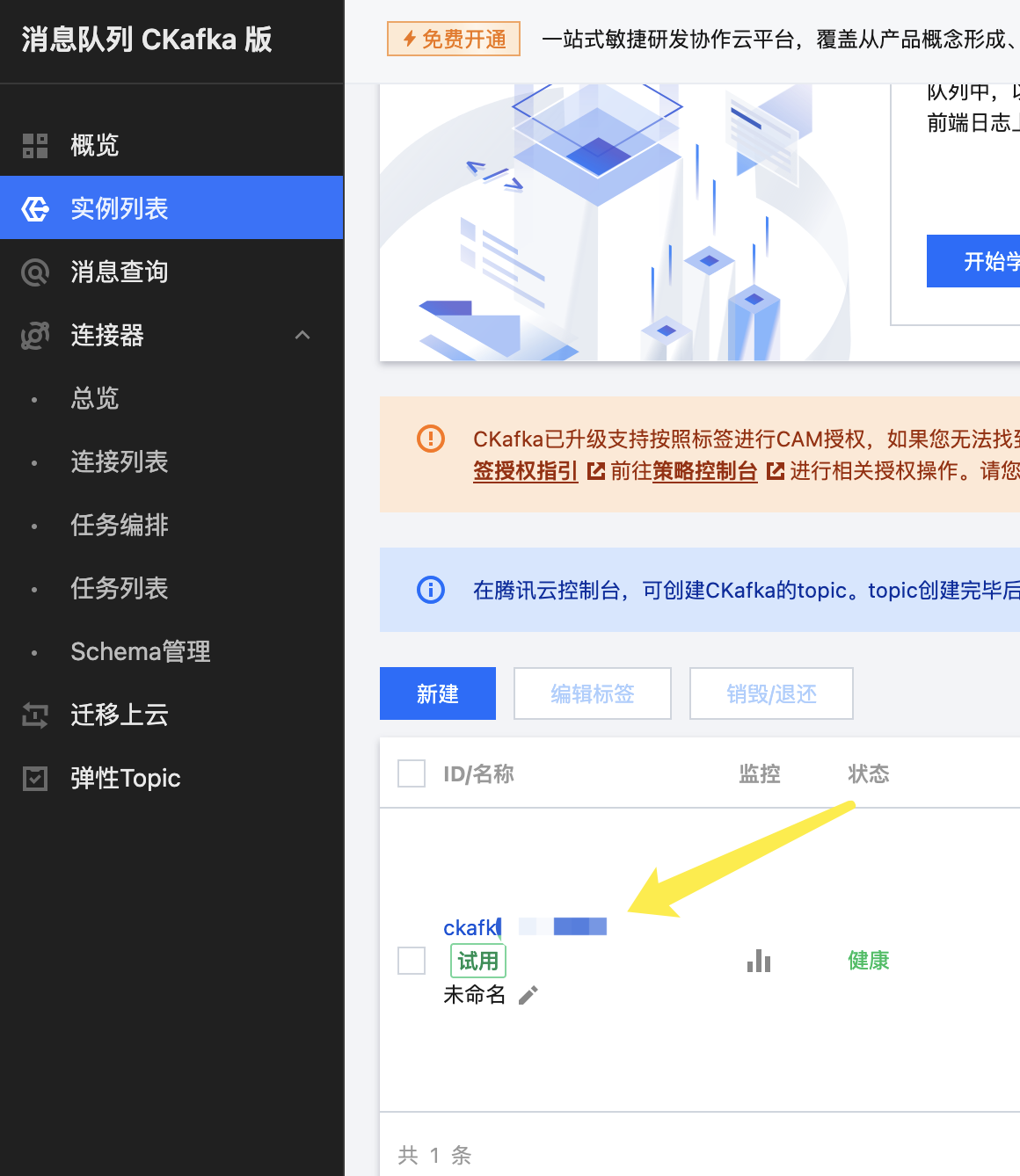This screenshot has height=1176, width=1020.
Task: Click the 实例列表 sidebar icon
Action: point(35,209)
